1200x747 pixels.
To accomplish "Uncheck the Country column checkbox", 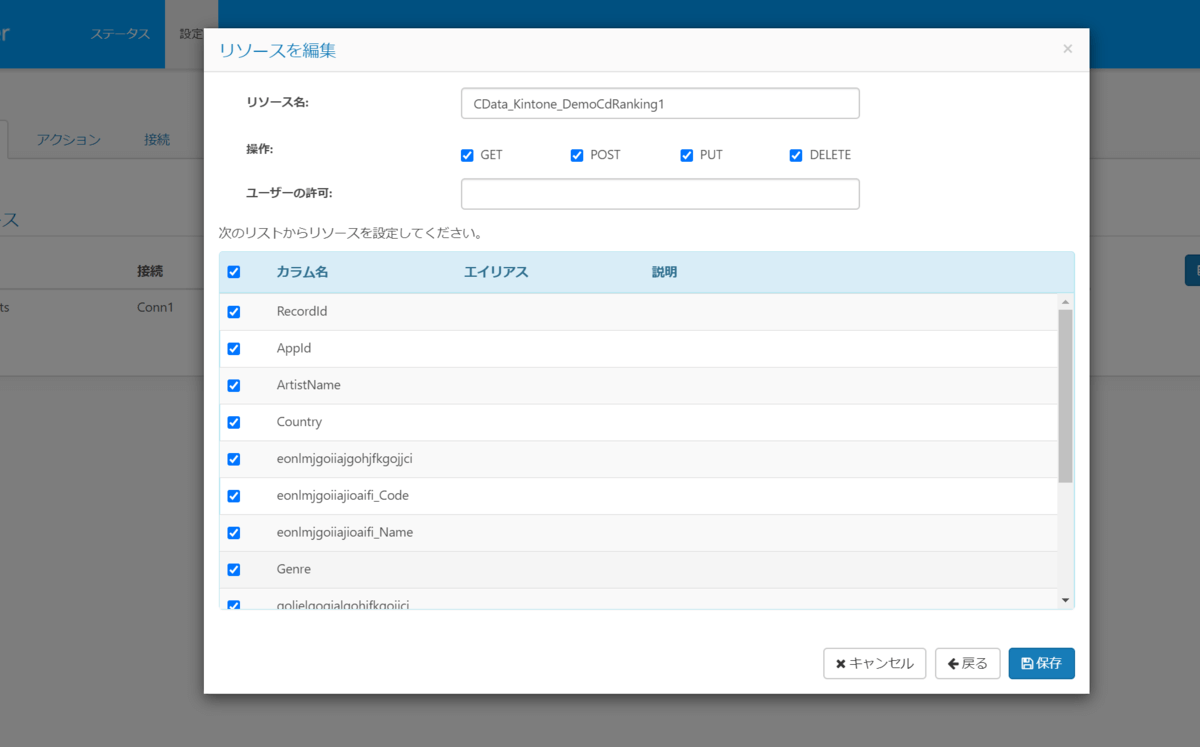I will tap(234, 423).
